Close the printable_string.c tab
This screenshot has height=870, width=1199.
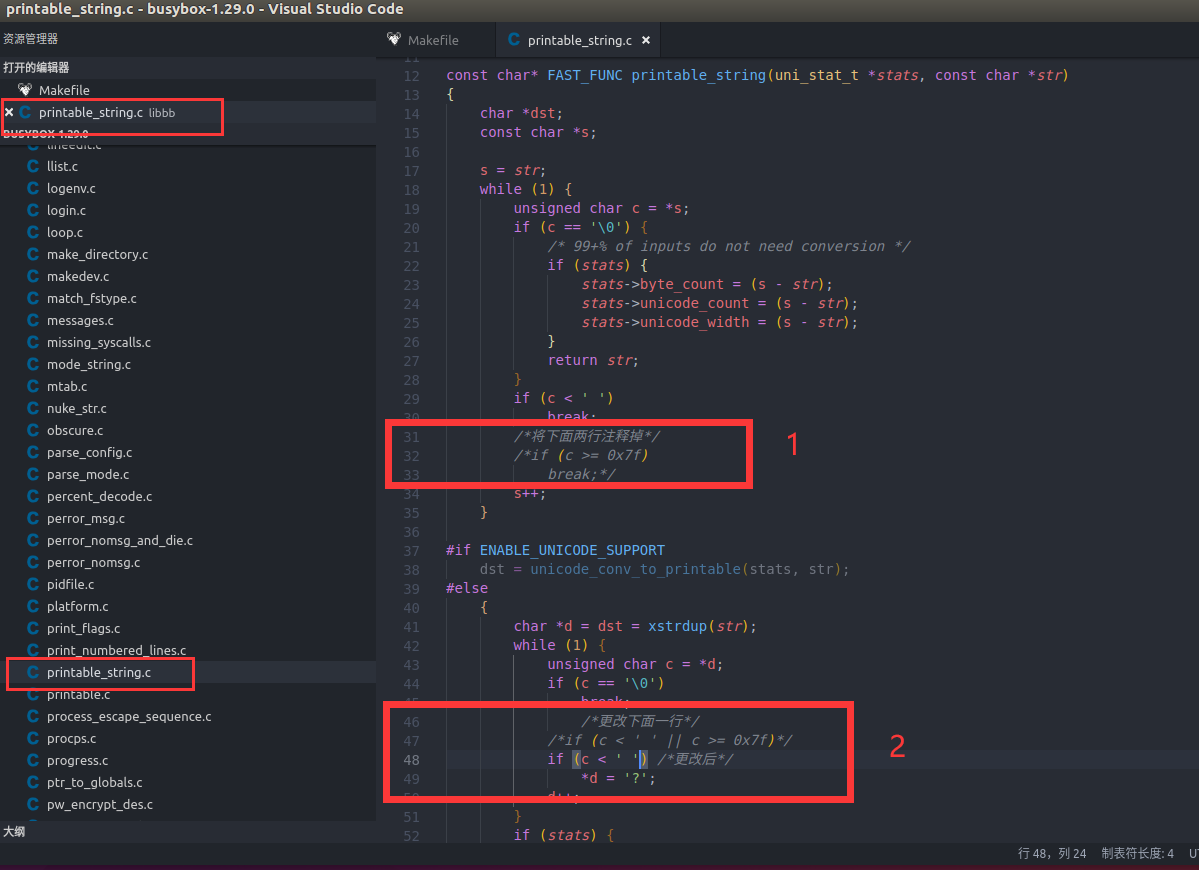tap(646, 40)
